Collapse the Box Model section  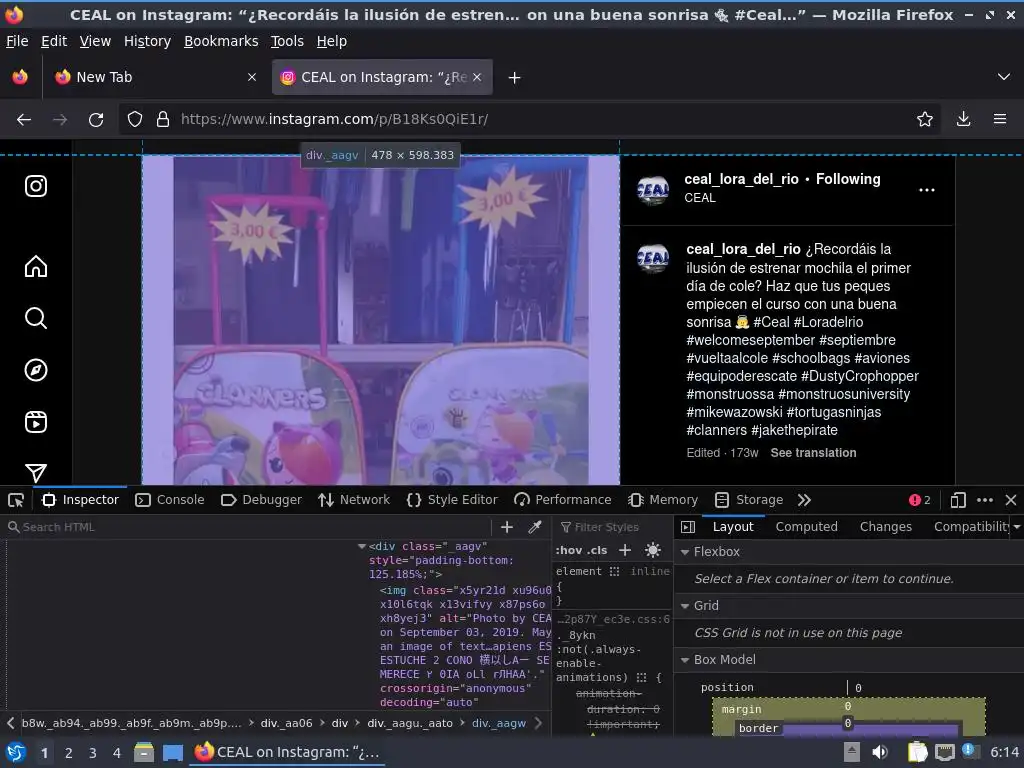(685, 660)
